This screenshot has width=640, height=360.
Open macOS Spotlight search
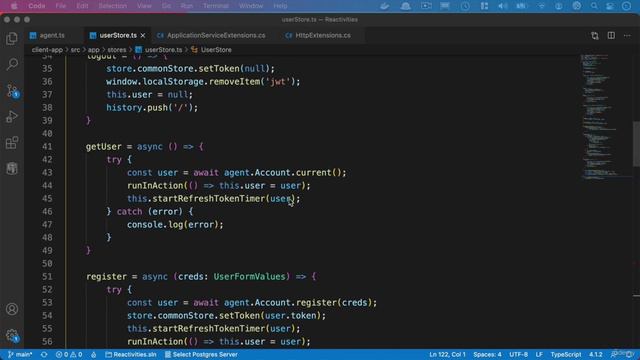(594, 6)
